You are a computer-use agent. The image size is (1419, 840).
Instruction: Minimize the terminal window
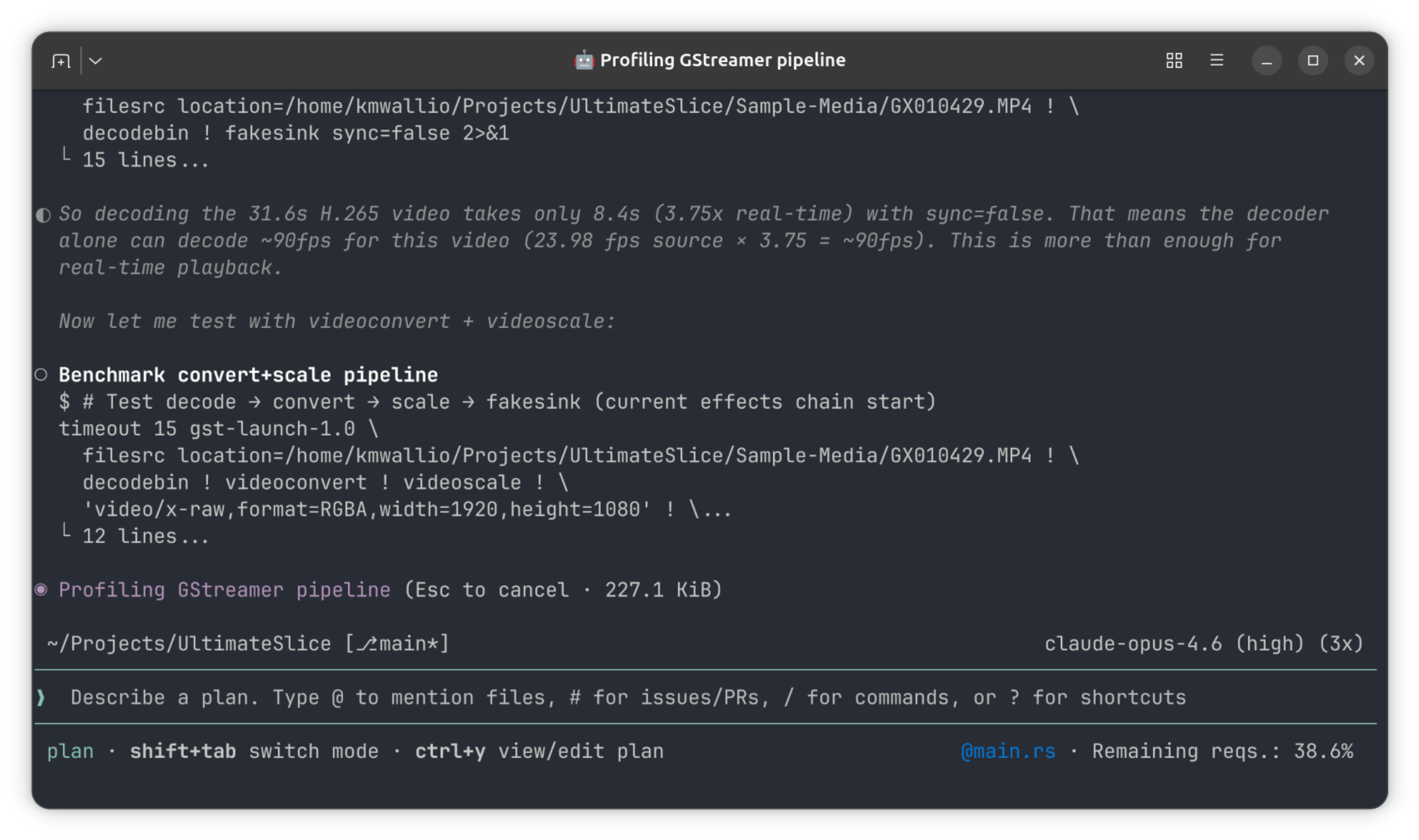(1266, 61)
